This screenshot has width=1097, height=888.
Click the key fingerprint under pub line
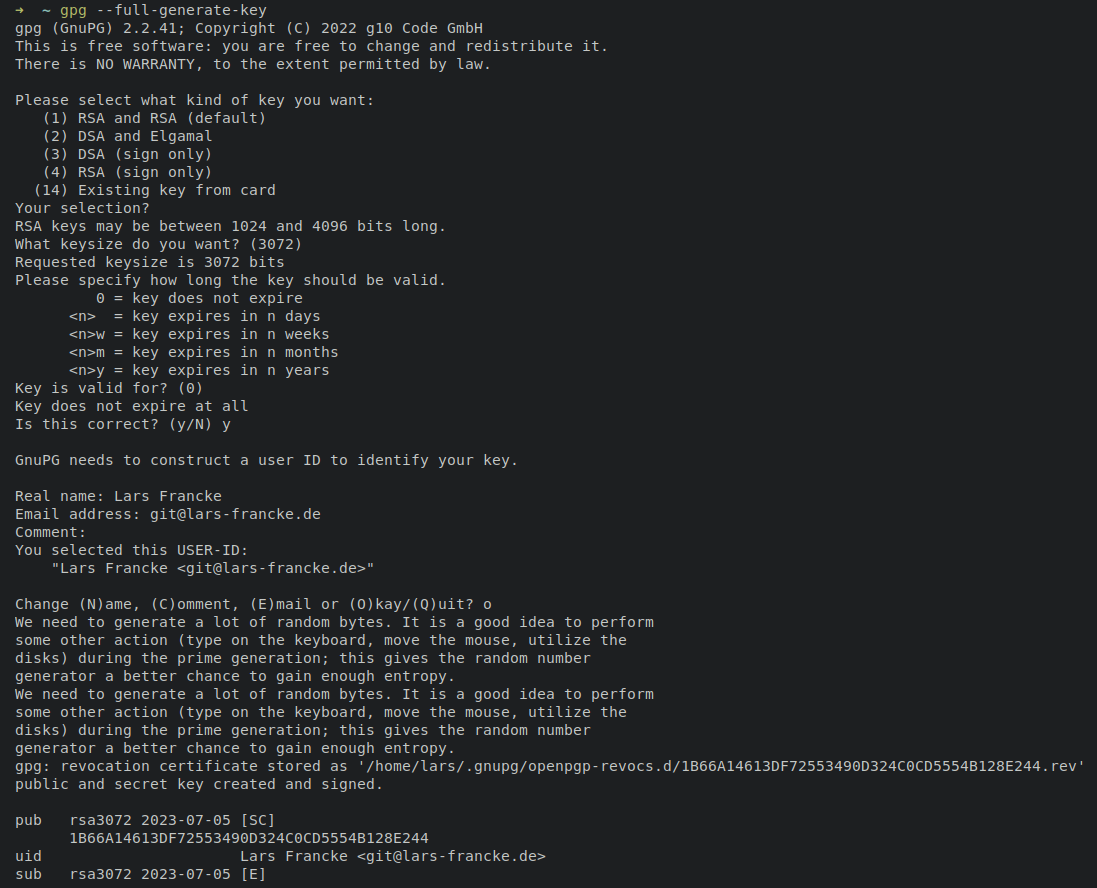coord(249,838)
